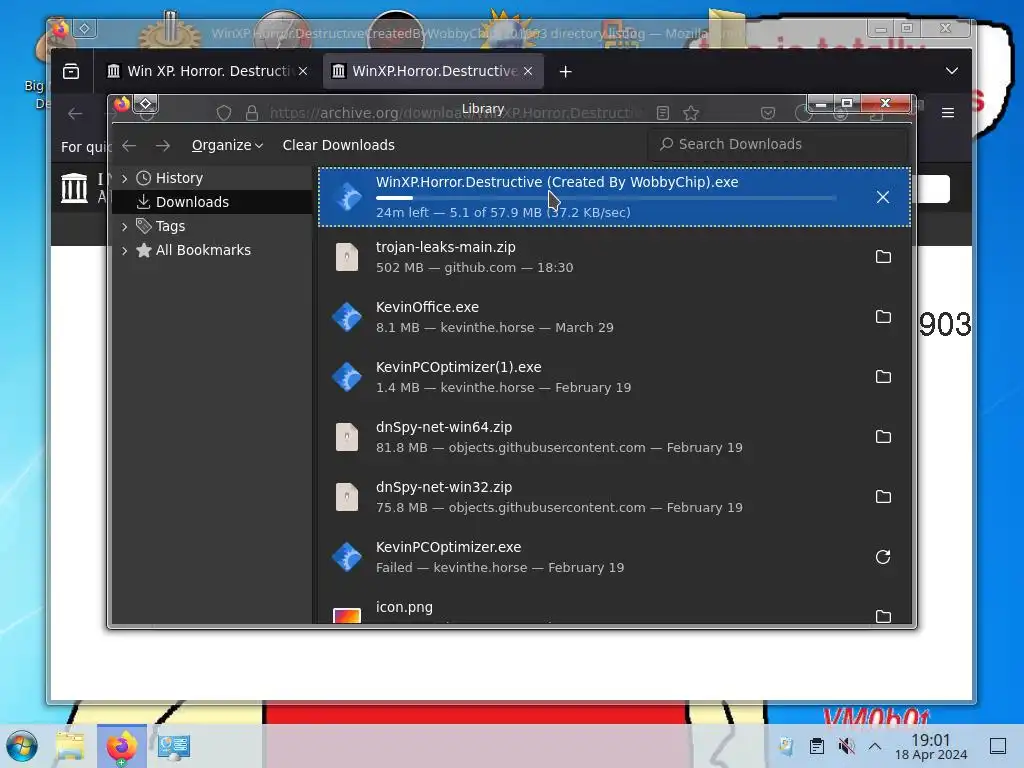Open the Windows Start menu

22,746
